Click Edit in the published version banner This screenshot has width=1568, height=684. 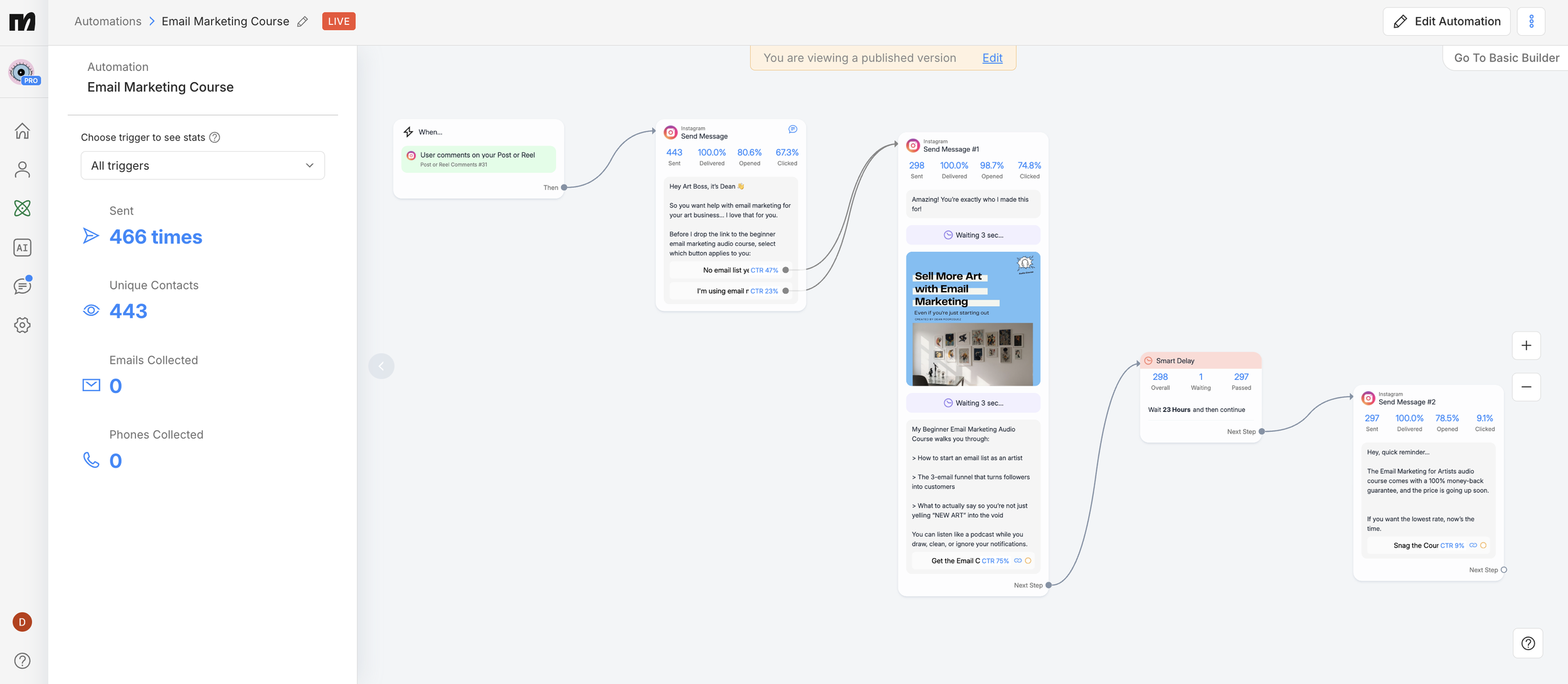point(992,58)
